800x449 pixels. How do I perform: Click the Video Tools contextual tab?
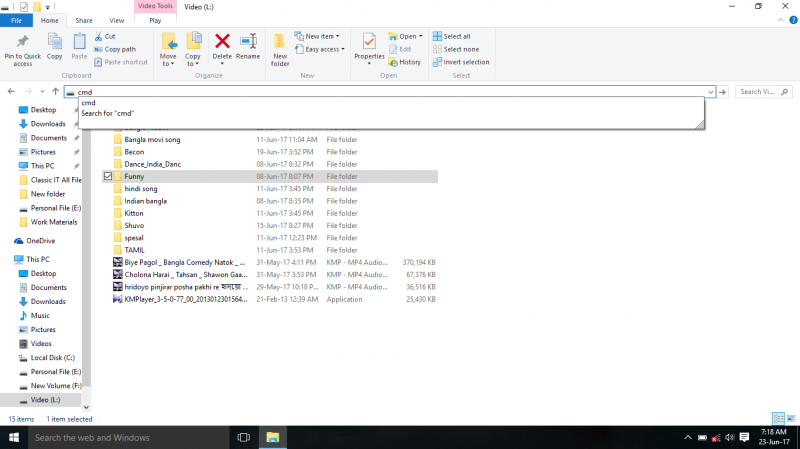pyautogui.click(x=155, y=6)
